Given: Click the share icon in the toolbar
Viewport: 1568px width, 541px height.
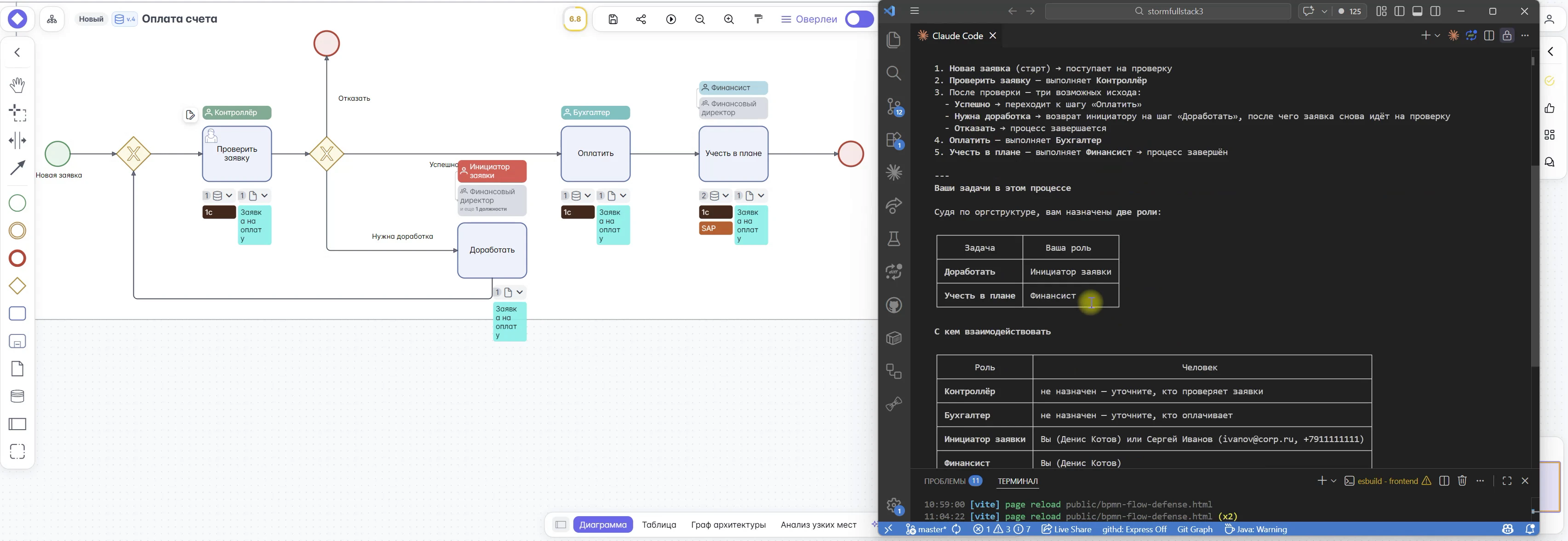Looking at the screenshot, I should click(641, 19).
